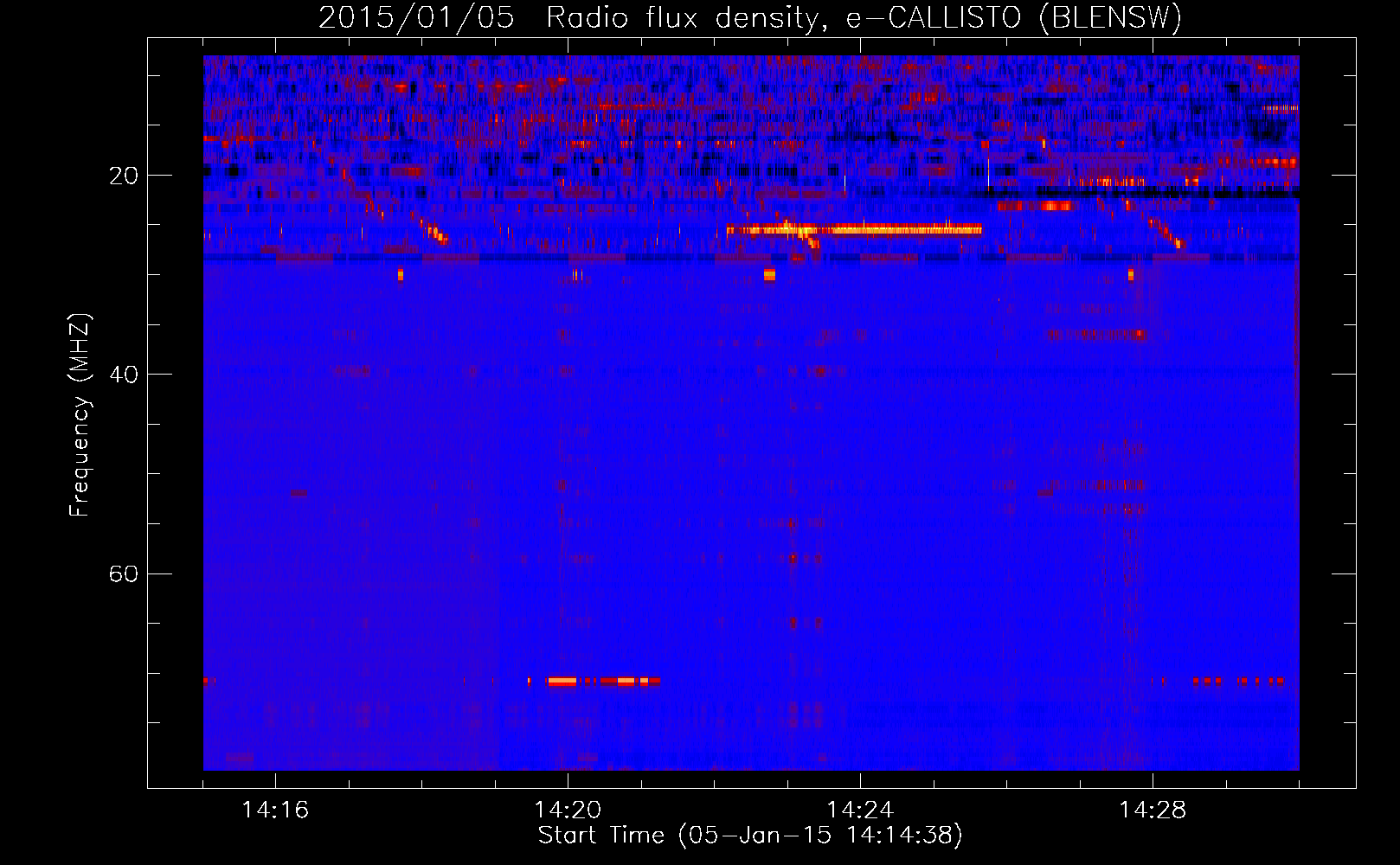
Task: Click the frequency label 20
Action: pos(124,176)
